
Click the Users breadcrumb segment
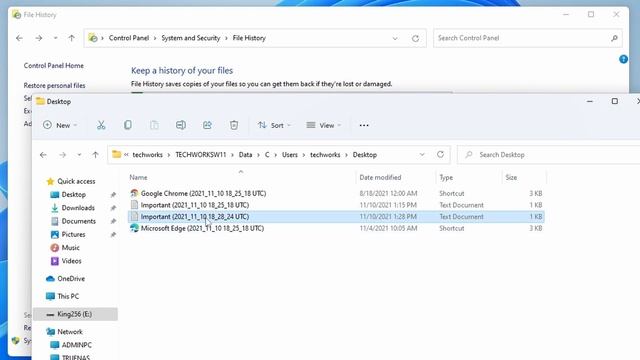point(290,155)
